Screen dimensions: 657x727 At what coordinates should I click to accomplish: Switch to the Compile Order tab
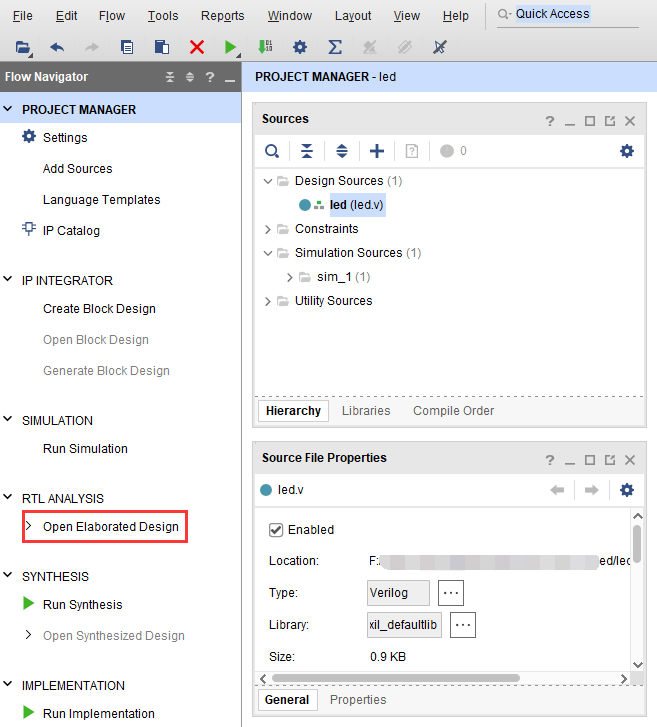[x=453, y=411]
